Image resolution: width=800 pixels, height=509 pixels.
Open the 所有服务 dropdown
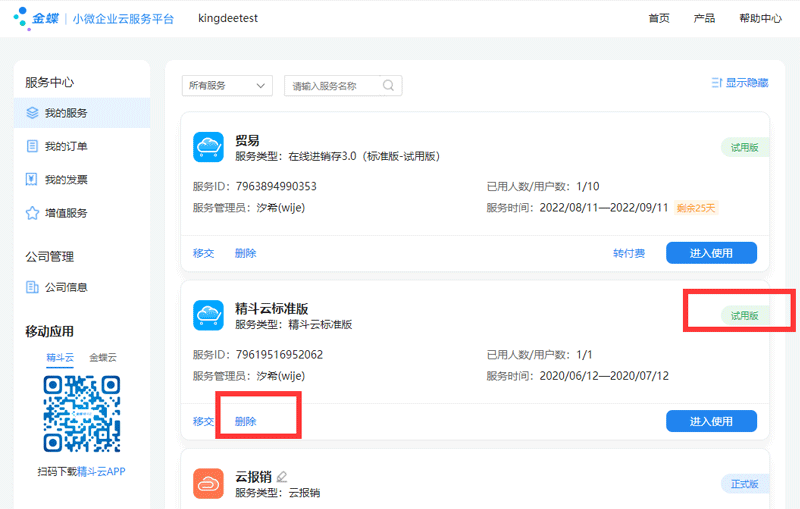(227, 85)
